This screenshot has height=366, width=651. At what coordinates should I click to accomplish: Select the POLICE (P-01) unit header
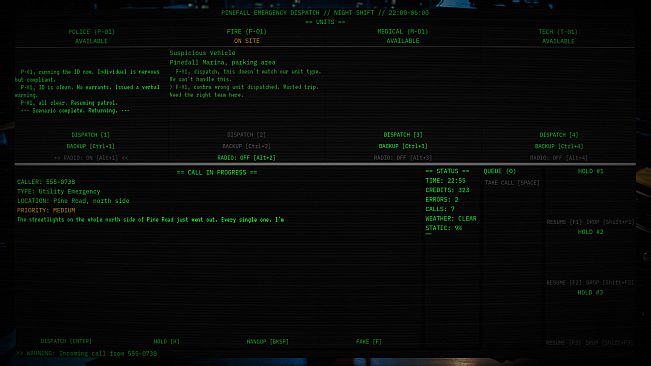[x=91, y=32]
